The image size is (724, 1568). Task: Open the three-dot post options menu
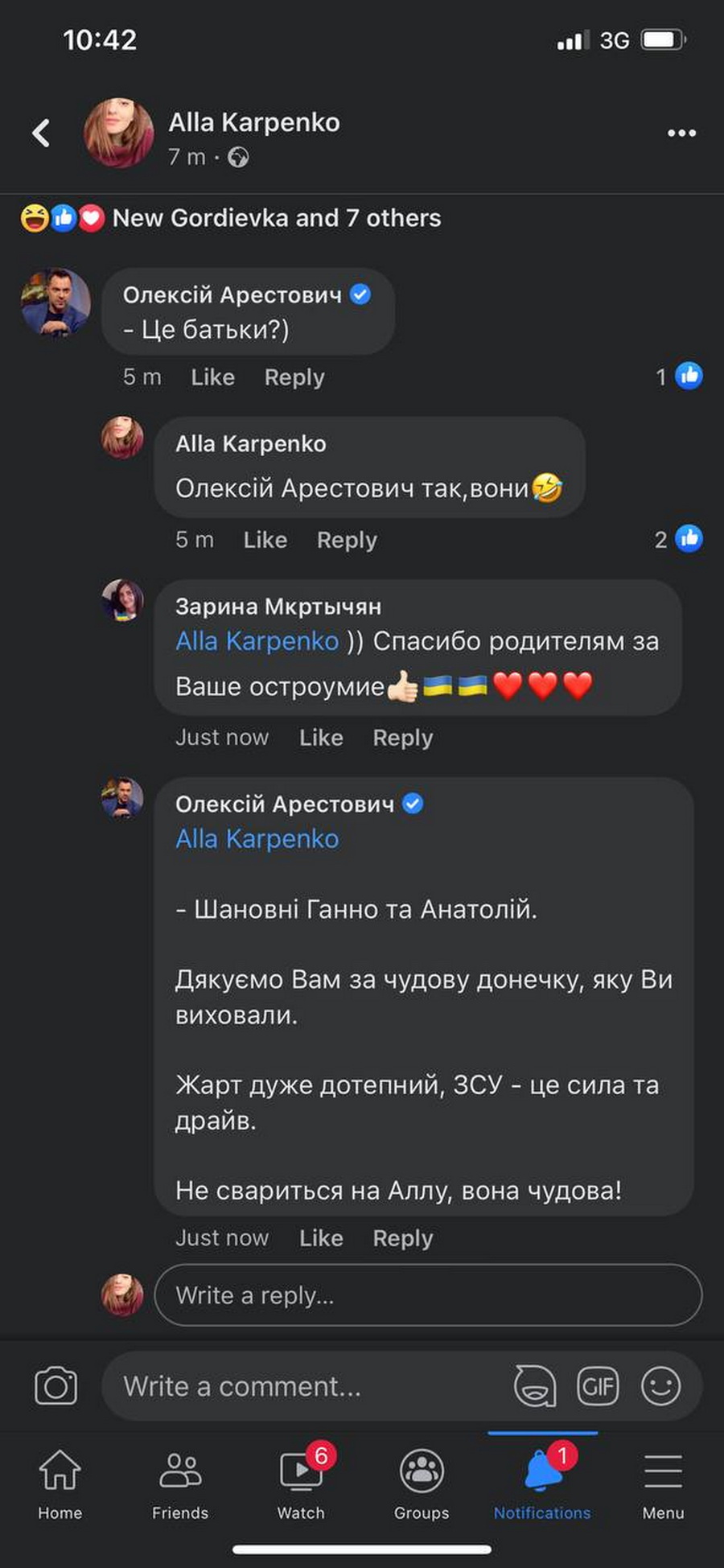[x=681, y=133]
